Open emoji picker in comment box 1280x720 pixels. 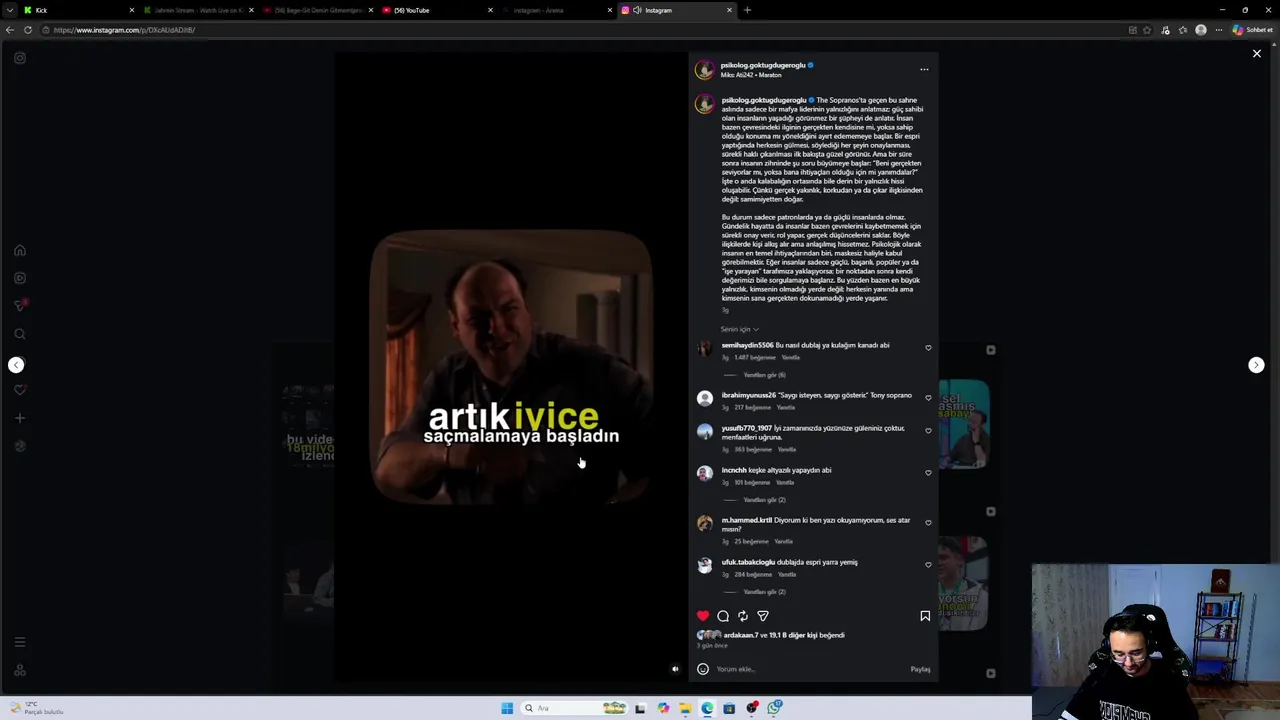point(703,669)
